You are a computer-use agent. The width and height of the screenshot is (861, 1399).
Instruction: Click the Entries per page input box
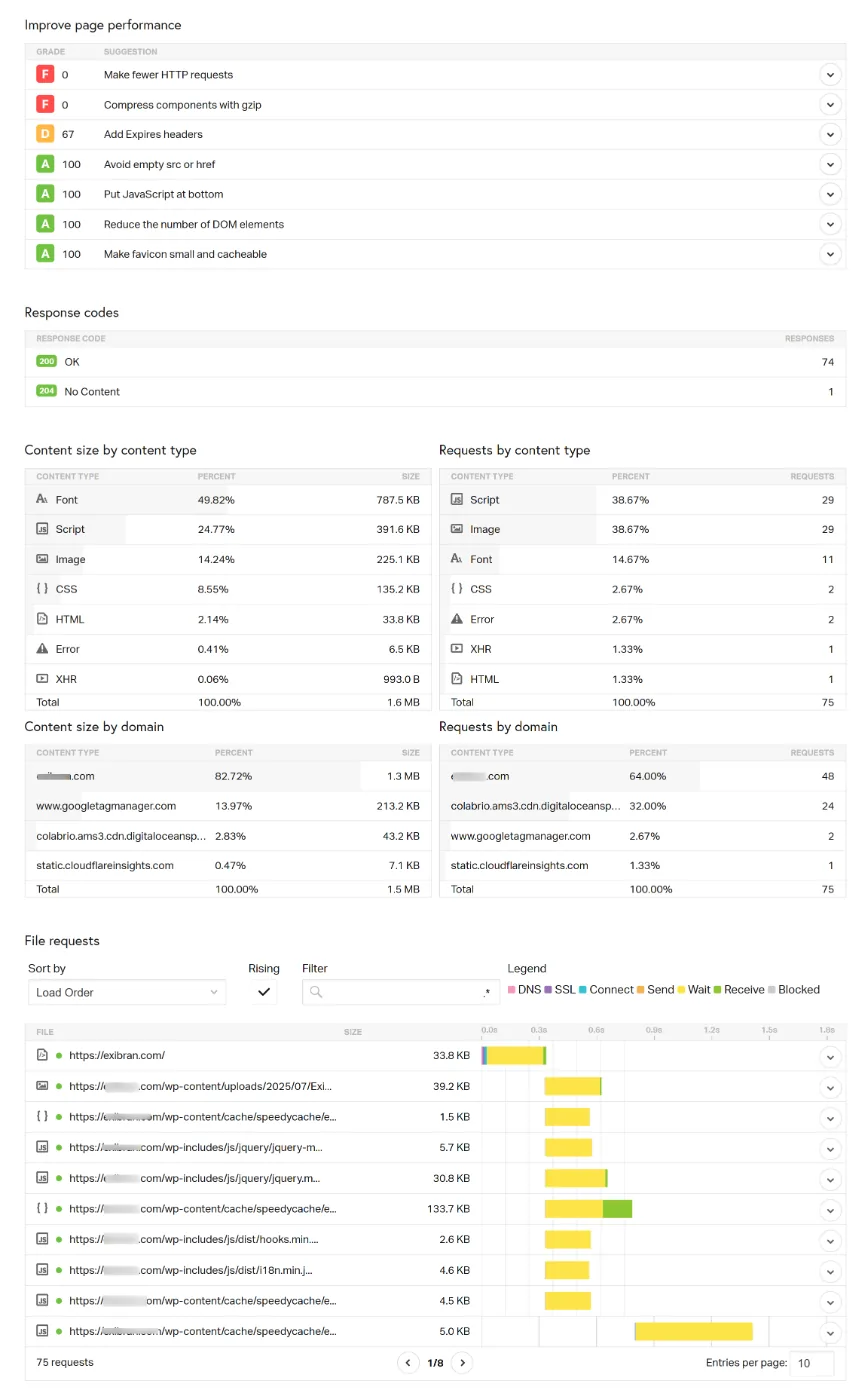click(811, 1363)
